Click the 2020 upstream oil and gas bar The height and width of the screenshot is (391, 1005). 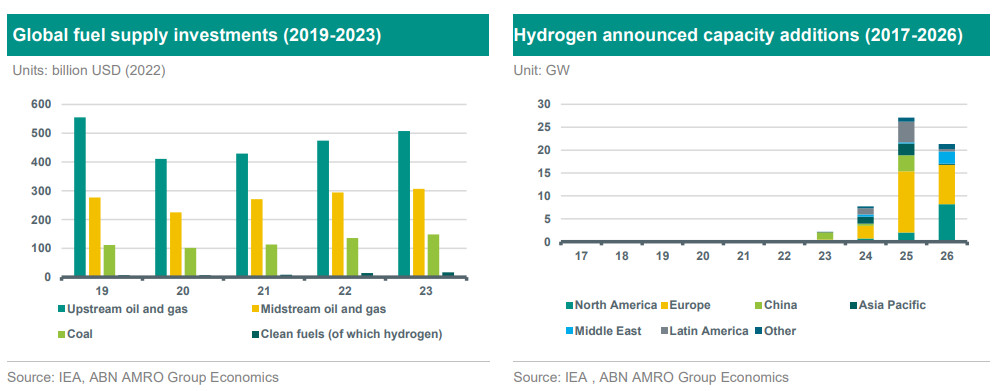pos(161,218)
